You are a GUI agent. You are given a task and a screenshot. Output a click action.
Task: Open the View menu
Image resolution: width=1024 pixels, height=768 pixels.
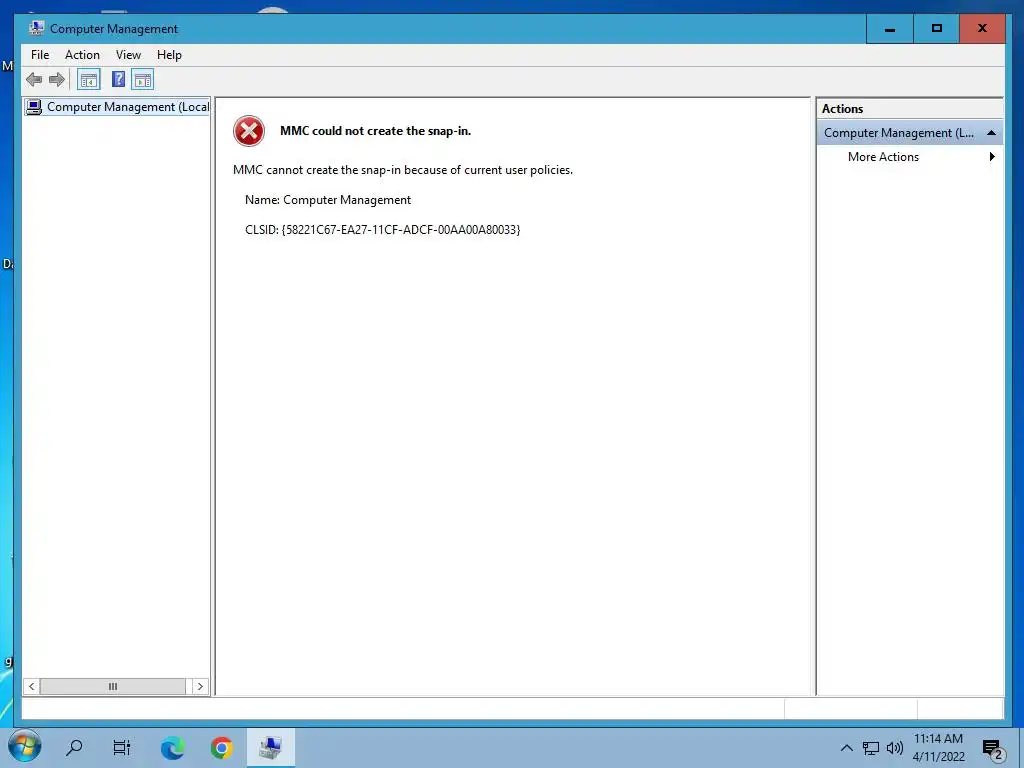coord(128,55)
